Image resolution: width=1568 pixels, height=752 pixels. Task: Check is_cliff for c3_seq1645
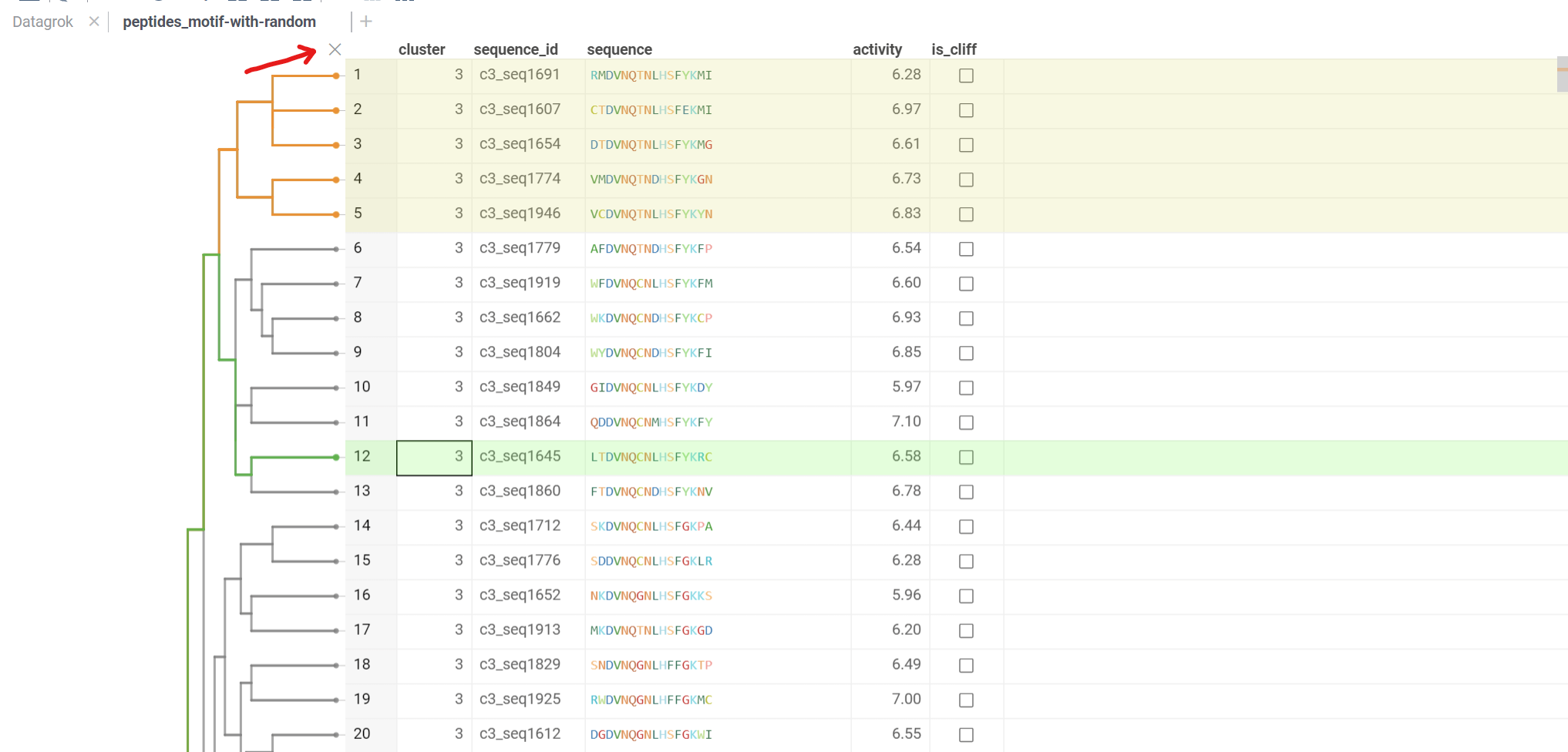click(x=966, y=457)
